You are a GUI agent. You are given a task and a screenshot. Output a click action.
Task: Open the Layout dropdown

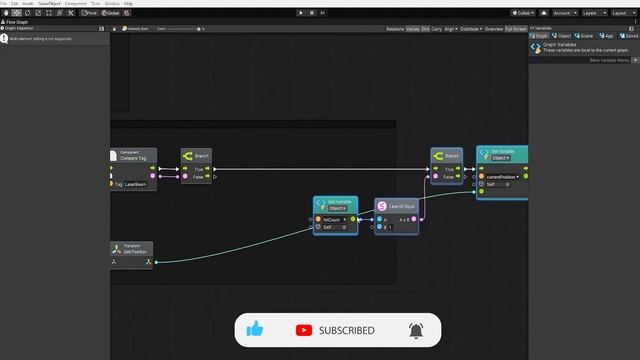pyautogui.click(x=624, y=13)
